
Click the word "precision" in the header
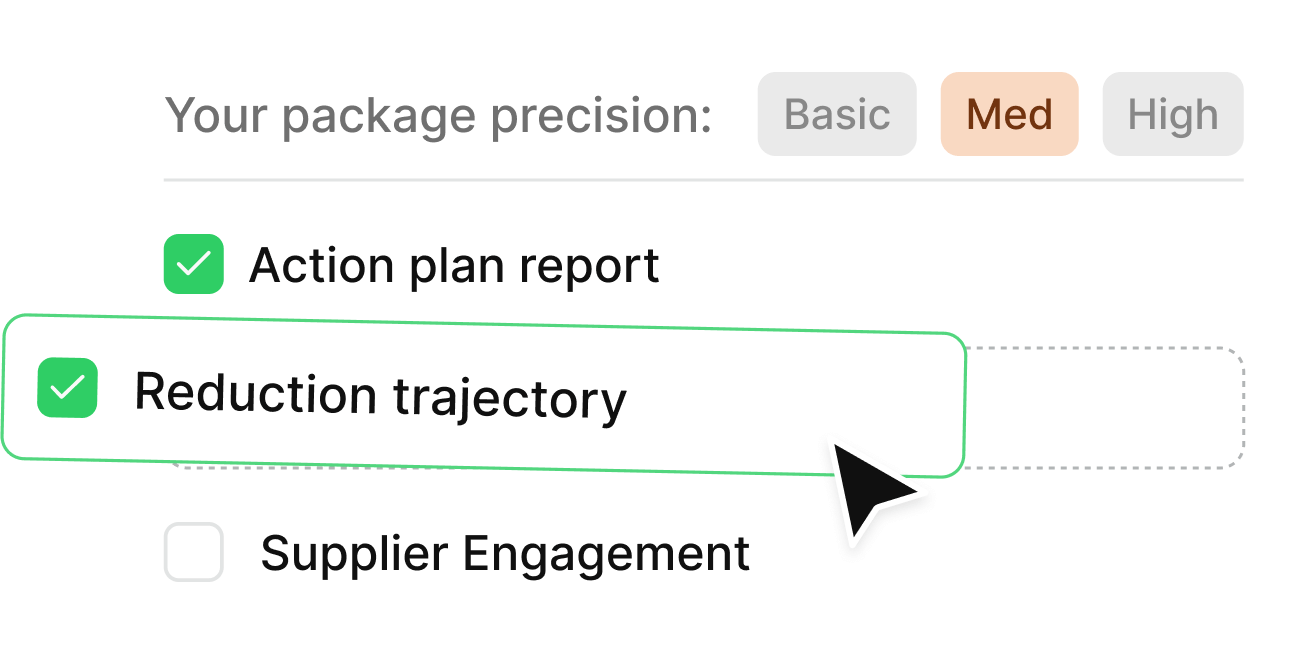tap(598, 116)
